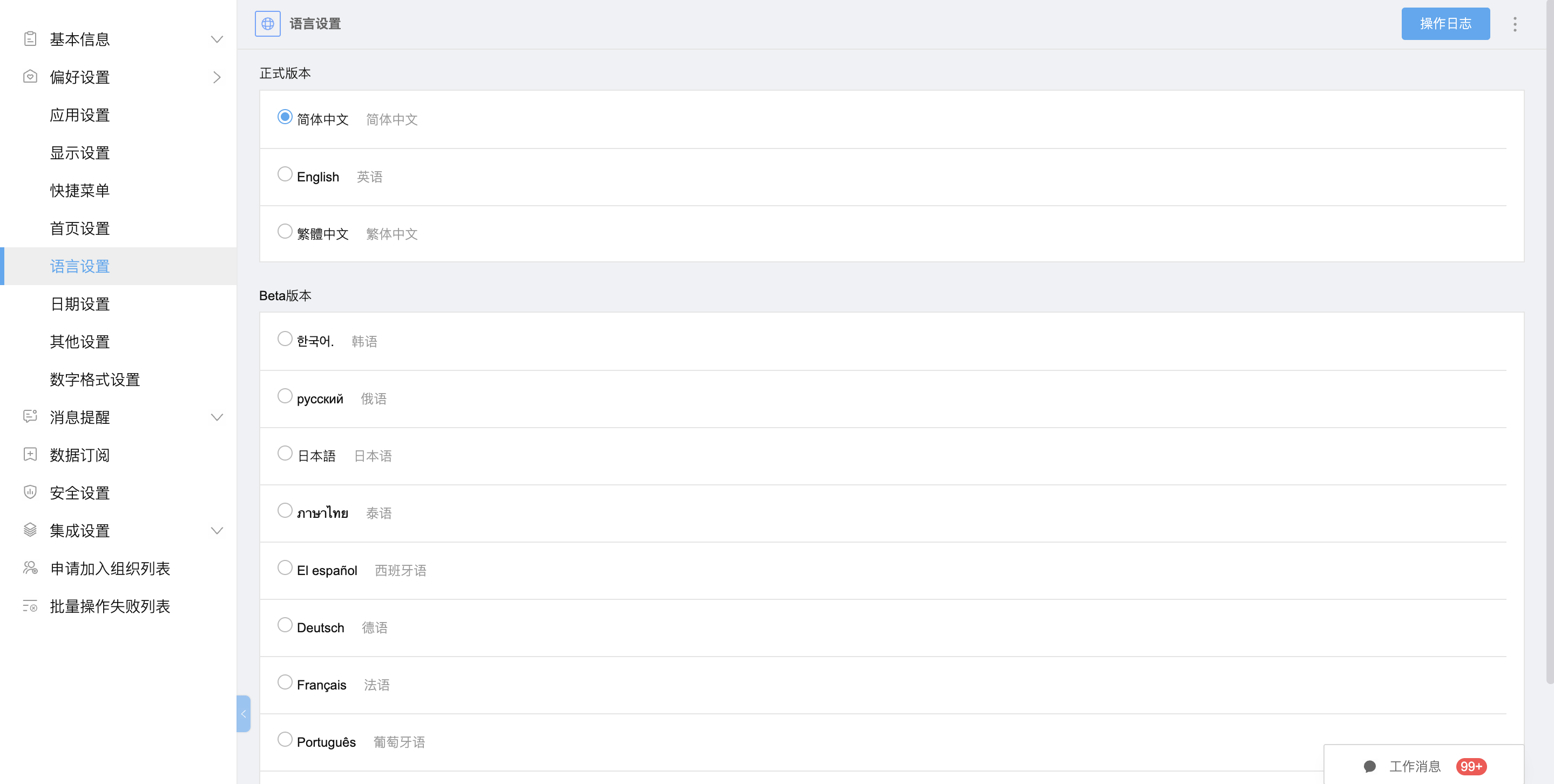The height and width of the screenshot is (784, 1554).
Task: Click the user icon beside 申请加入组织列表
Action: click(30, 567)
